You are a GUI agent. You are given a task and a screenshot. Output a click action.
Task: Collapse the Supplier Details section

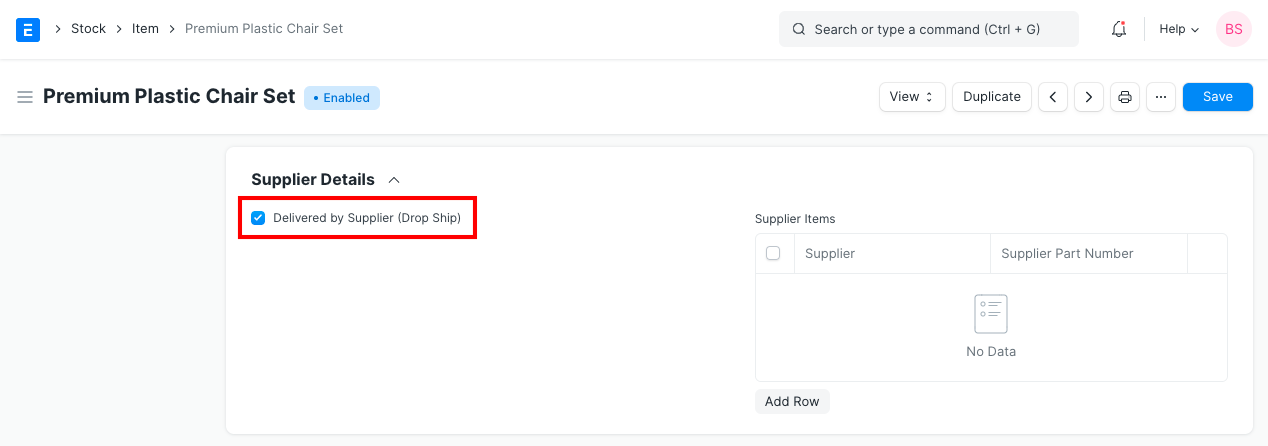tap(394, 180)
